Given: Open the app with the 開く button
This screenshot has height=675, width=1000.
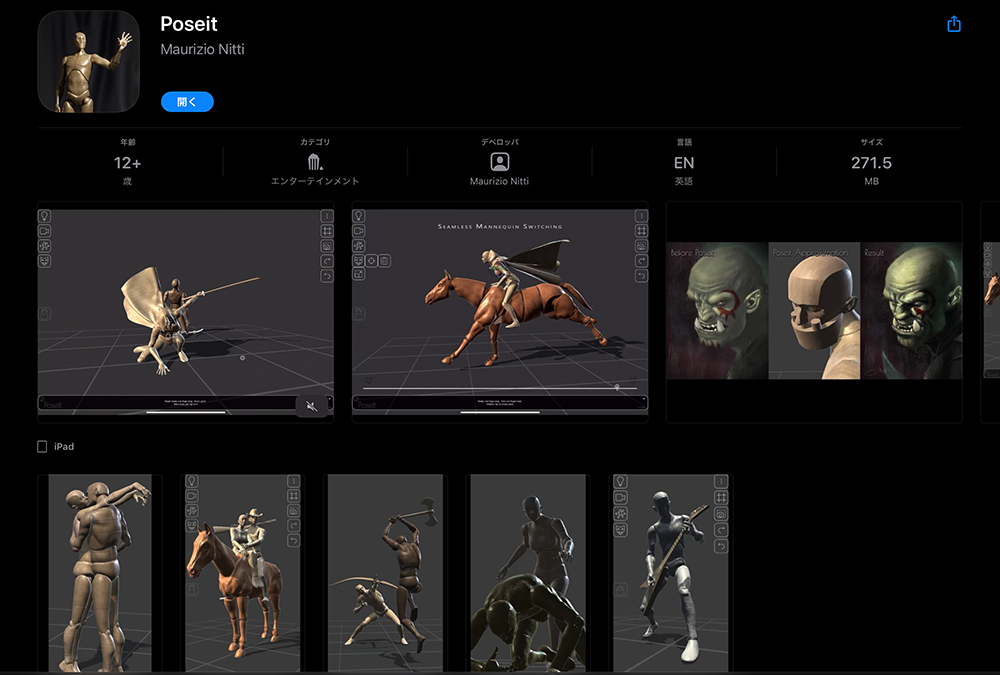Looking at the screenshot, I should click(x=187, y=101).
